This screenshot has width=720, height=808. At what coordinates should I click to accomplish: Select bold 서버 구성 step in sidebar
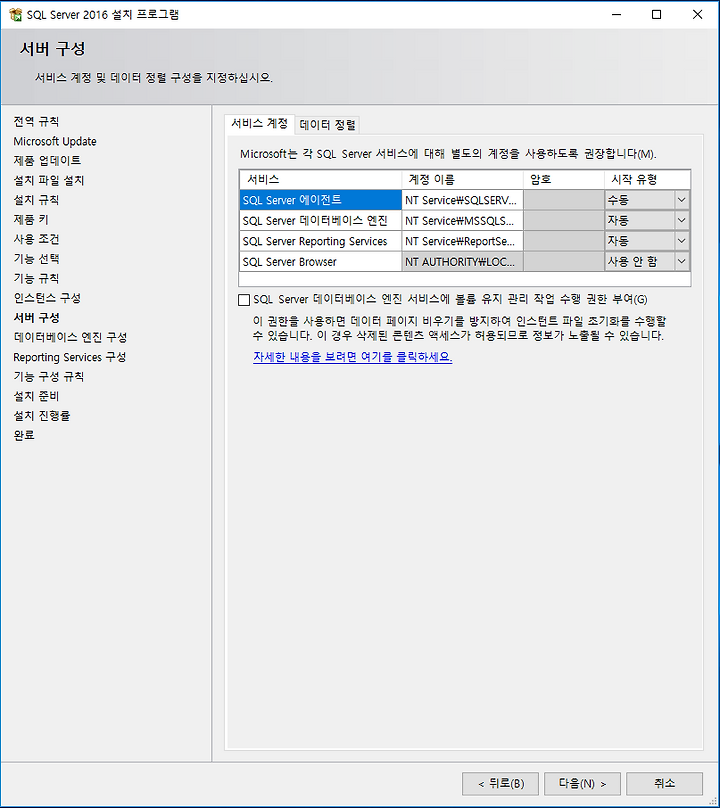[36, 317]
